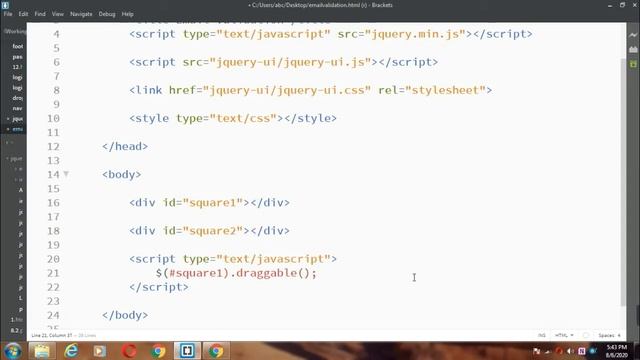Open the Navigate menu
The width and height of the screenshot is (640, 360).
coord(81,14)
